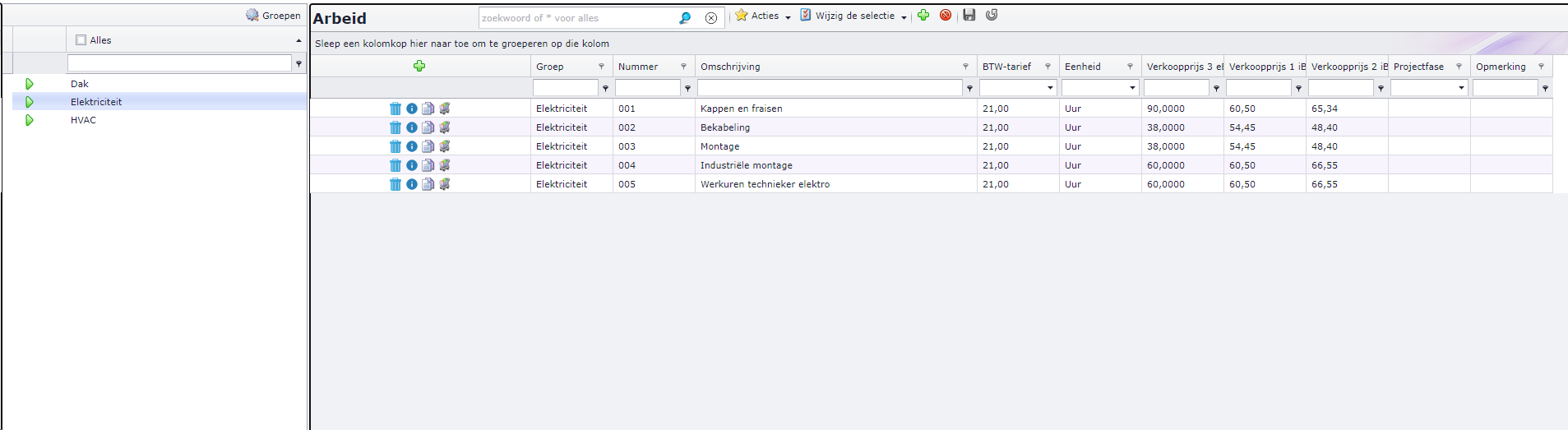Open Omschrijving header filter icon

pyautogui.click(x=965, y=67)
